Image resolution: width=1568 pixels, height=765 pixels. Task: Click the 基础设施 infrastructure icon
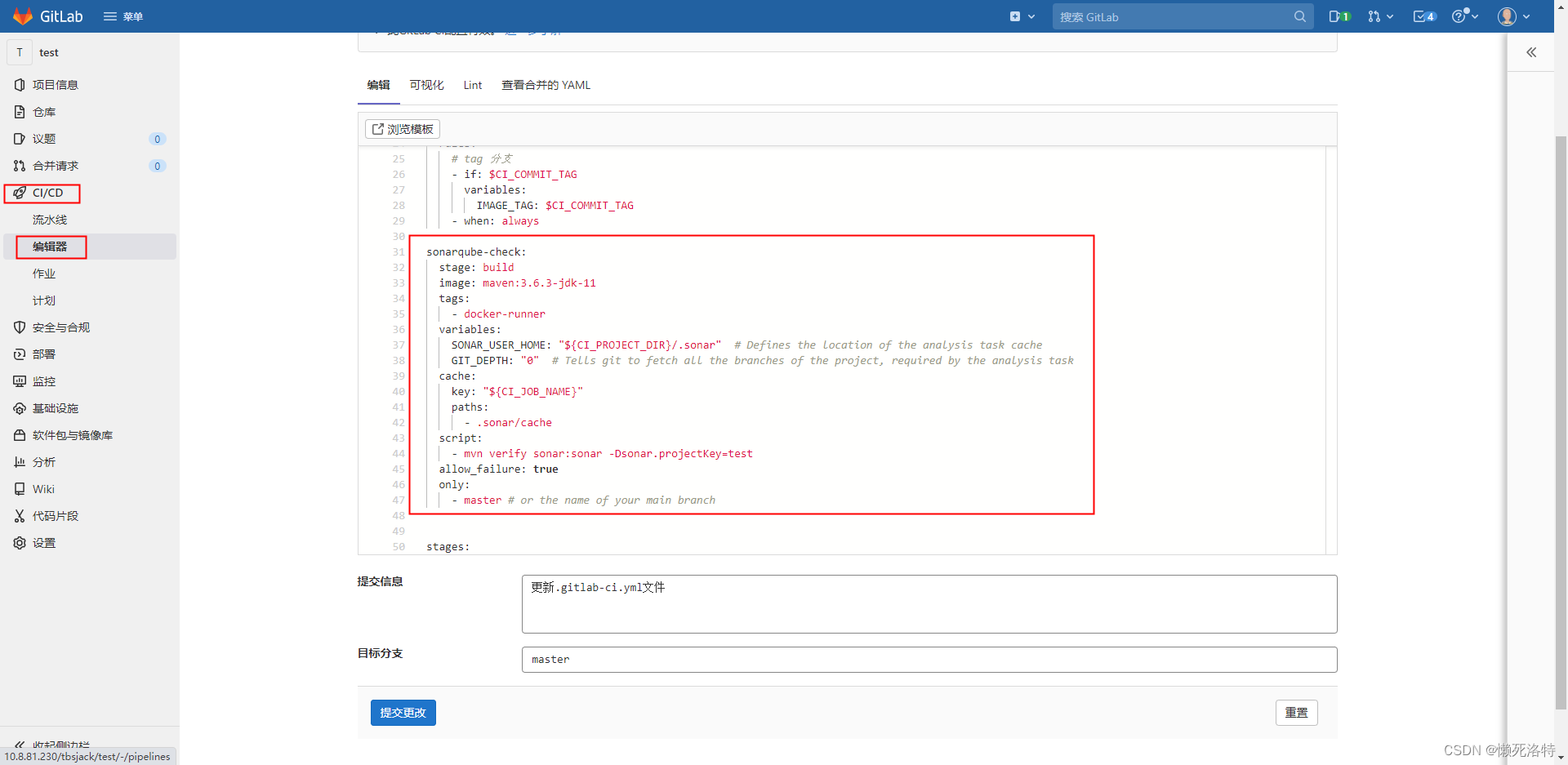click(20, 408)
